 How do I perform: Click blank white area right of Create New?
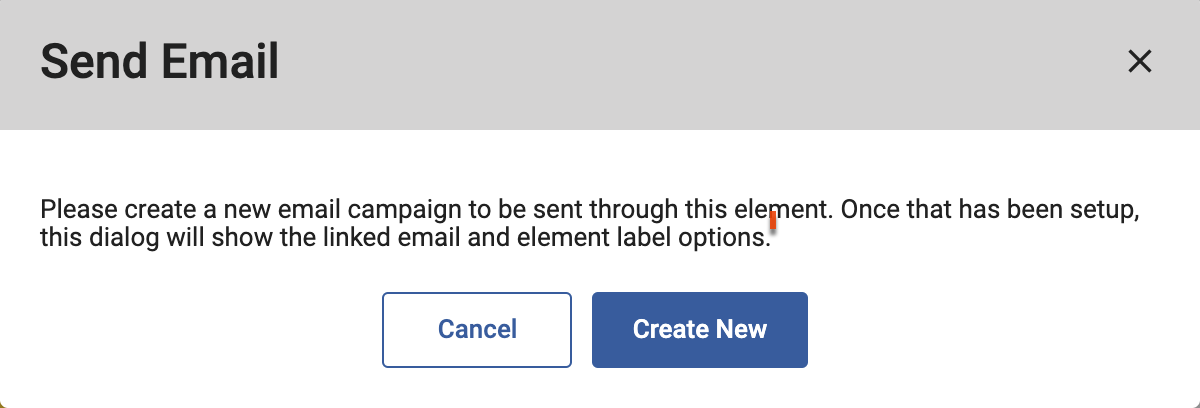point(1000,330)
